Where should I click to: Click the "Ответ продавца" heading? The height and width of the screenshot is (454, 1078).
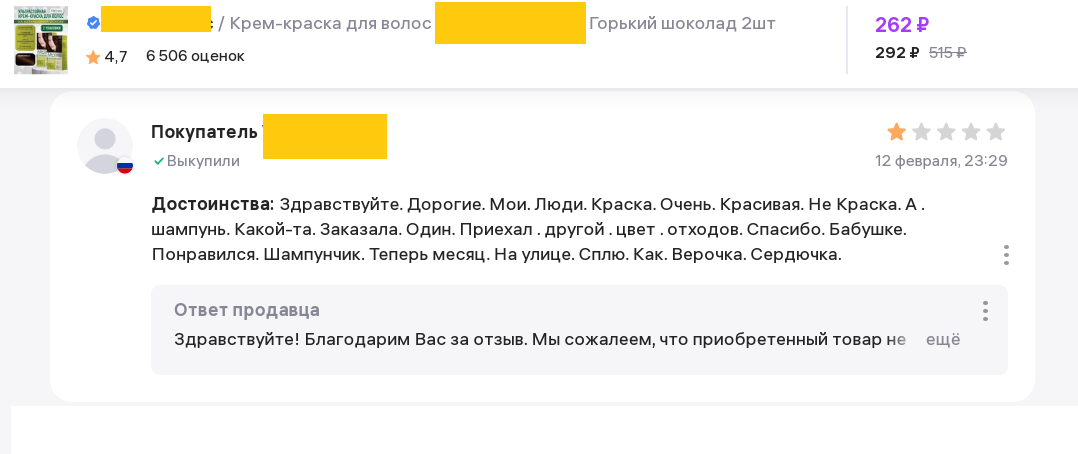coord(246,310)
